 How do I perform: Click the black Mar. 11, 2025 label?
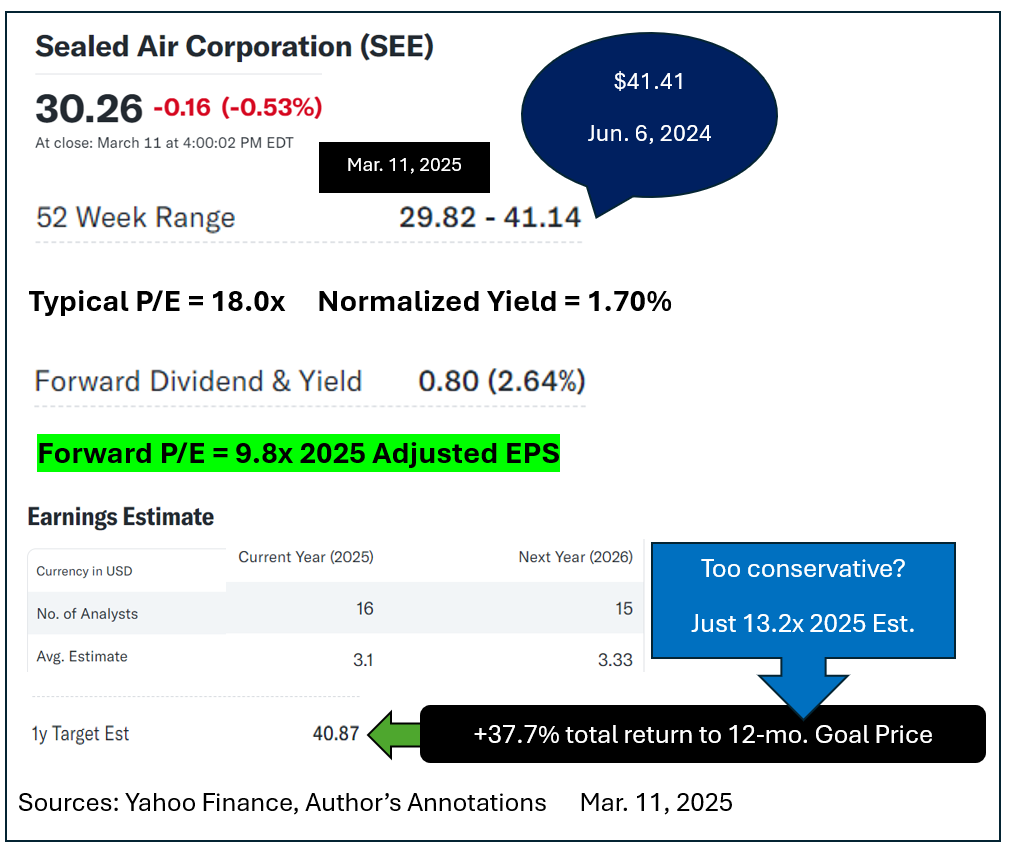pyautogui.click(x=404, y=165)
